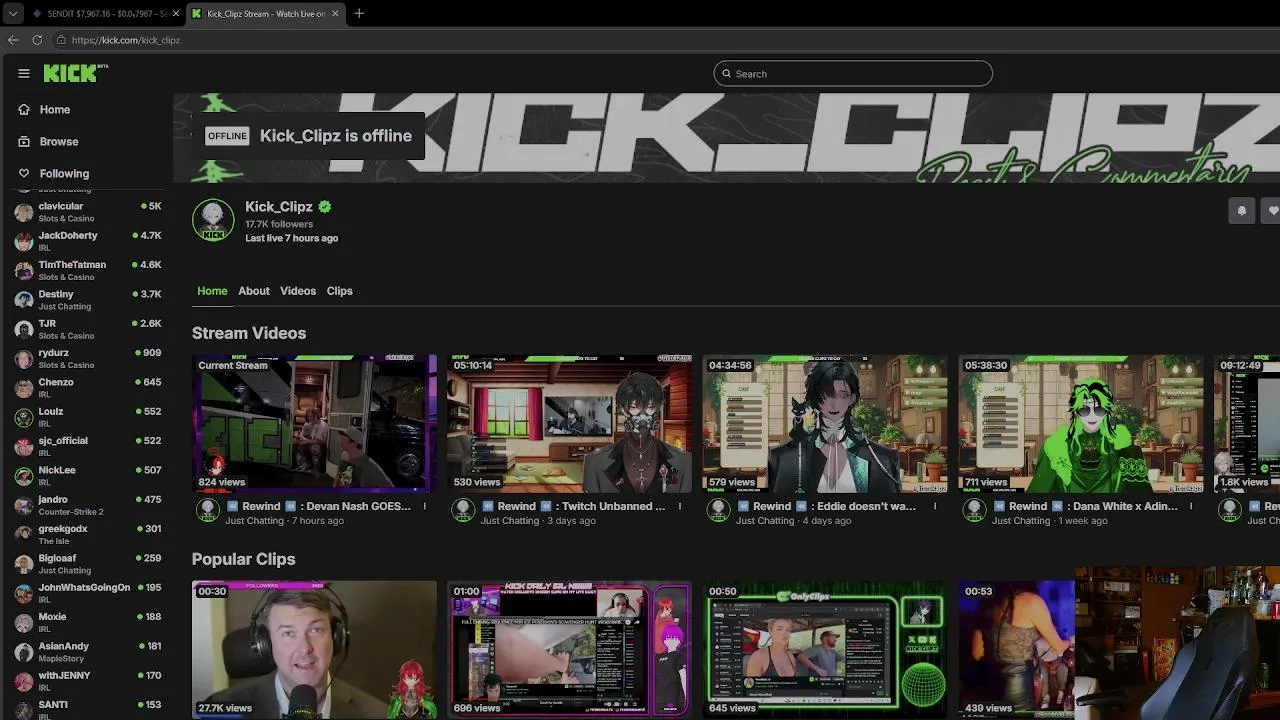
Task: Open options menu for Eddie doesn't video
Action: click(935, 506)
